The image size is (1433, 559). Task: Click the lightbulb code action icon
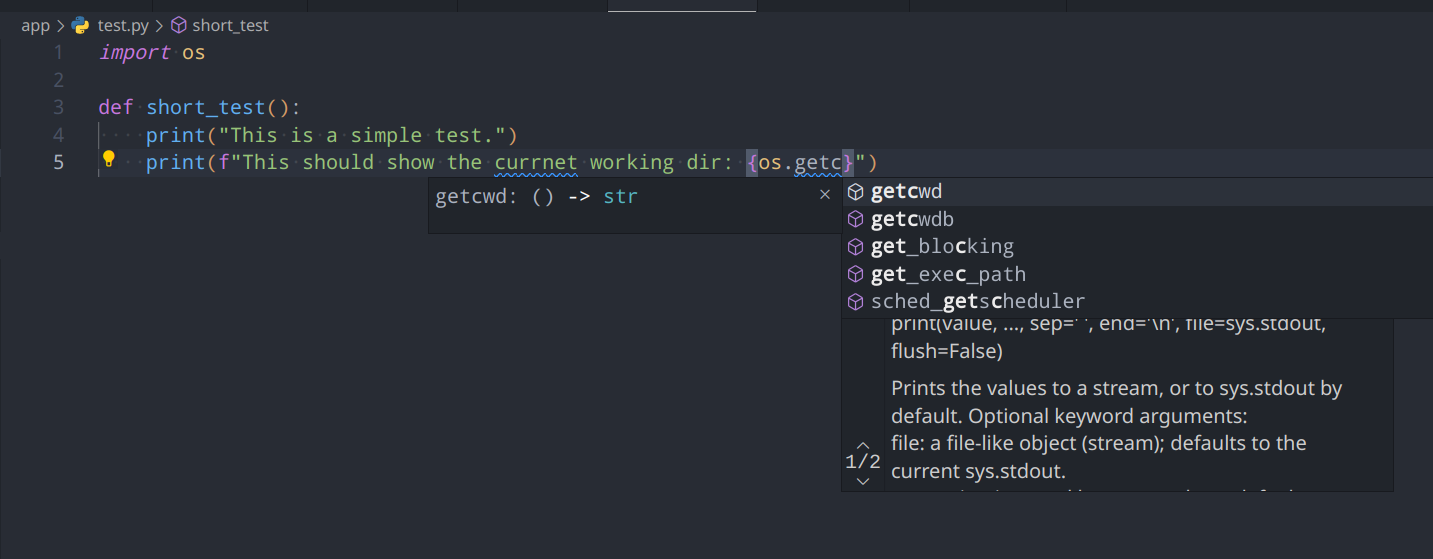[109, 159]
